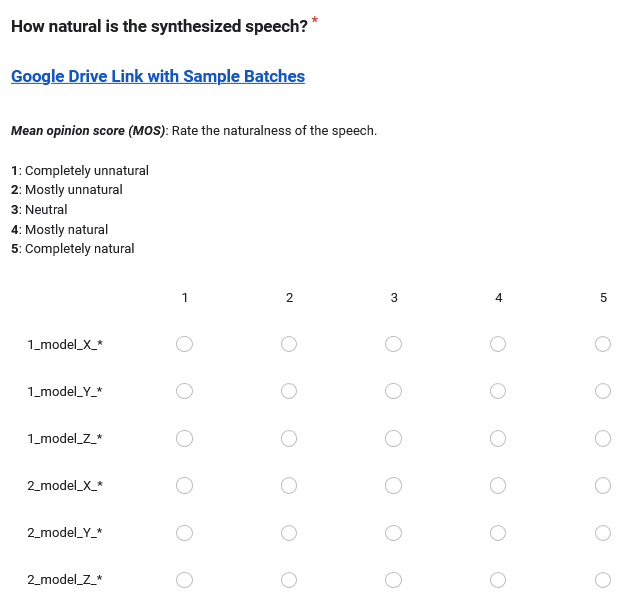Select rating 4 for 1_model_Z_*
The width and height of the screenshot is (641, 615).
pyautogui.click(x=498, y=438)
